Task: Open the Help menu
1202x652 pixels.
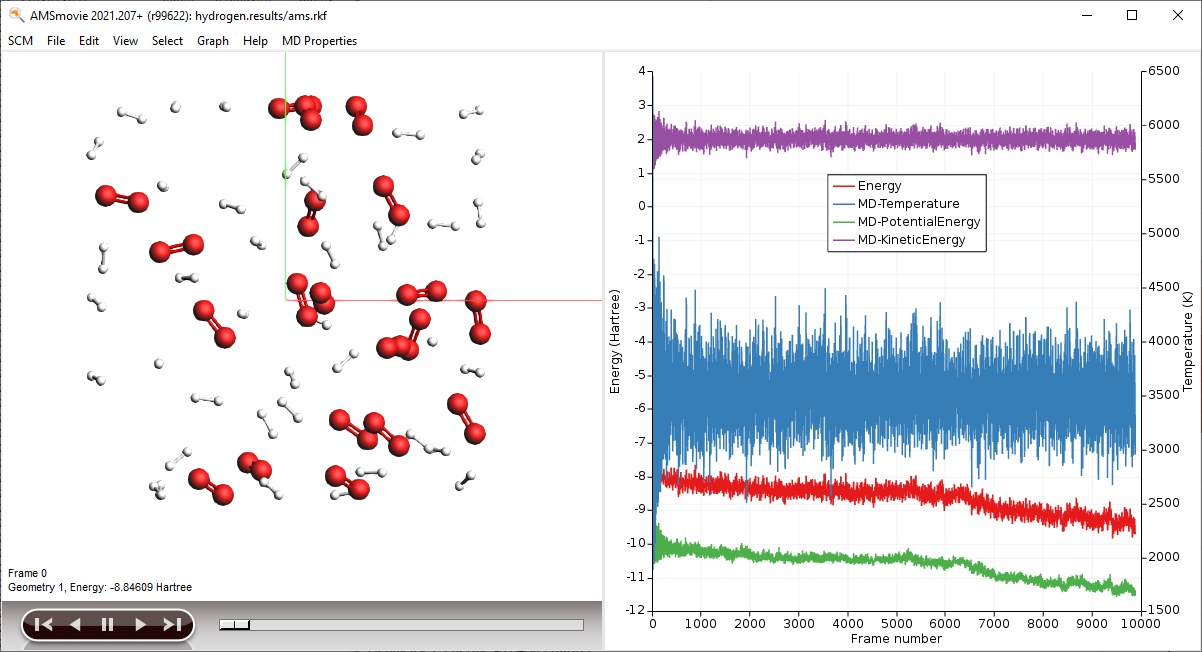Action: [255, 41]
